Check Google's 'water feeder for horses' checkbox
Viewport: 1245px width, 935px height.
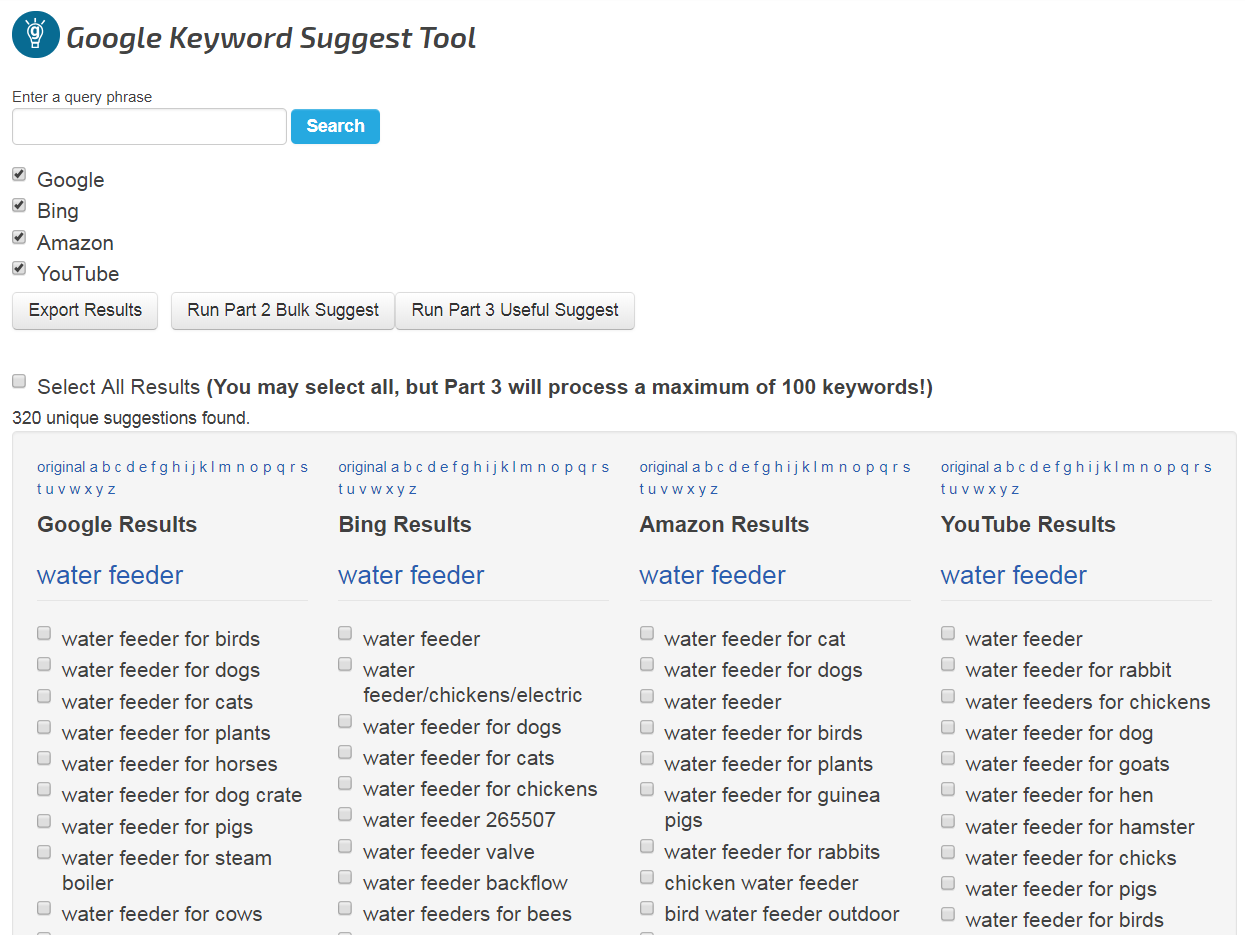tap(44, 759)
